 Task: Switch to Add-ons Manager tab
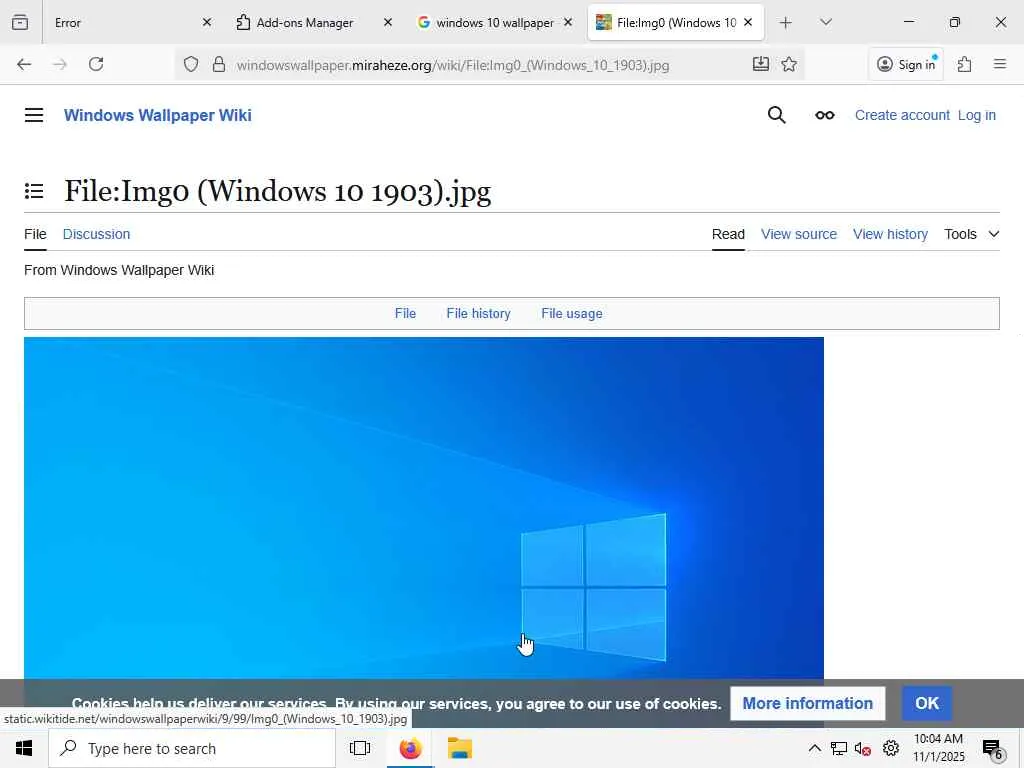(305, 23)
